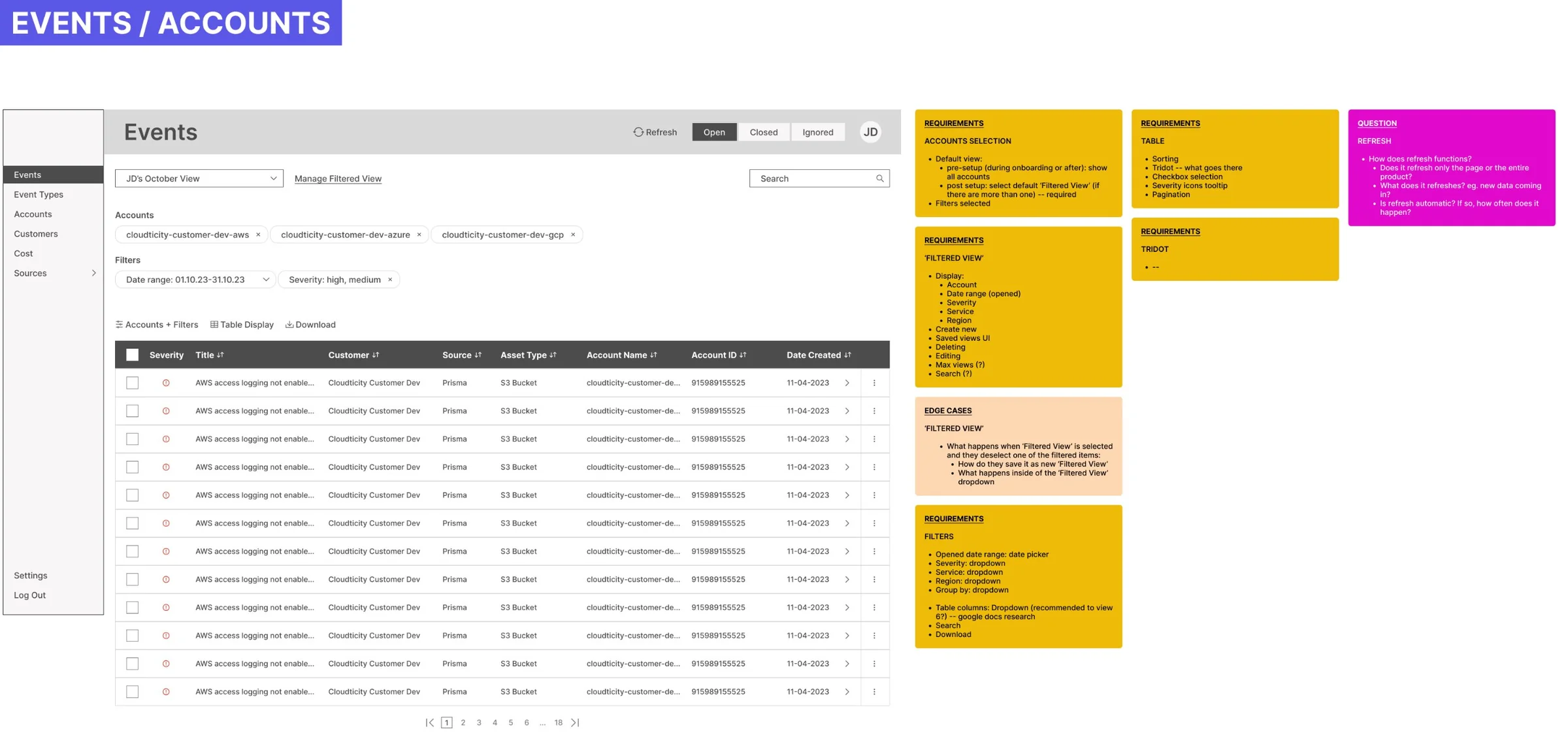The width and height of the screenshot is (1568, 735).
Task: Open the JD's October View dropdown
Action: (x=199, y=178)
